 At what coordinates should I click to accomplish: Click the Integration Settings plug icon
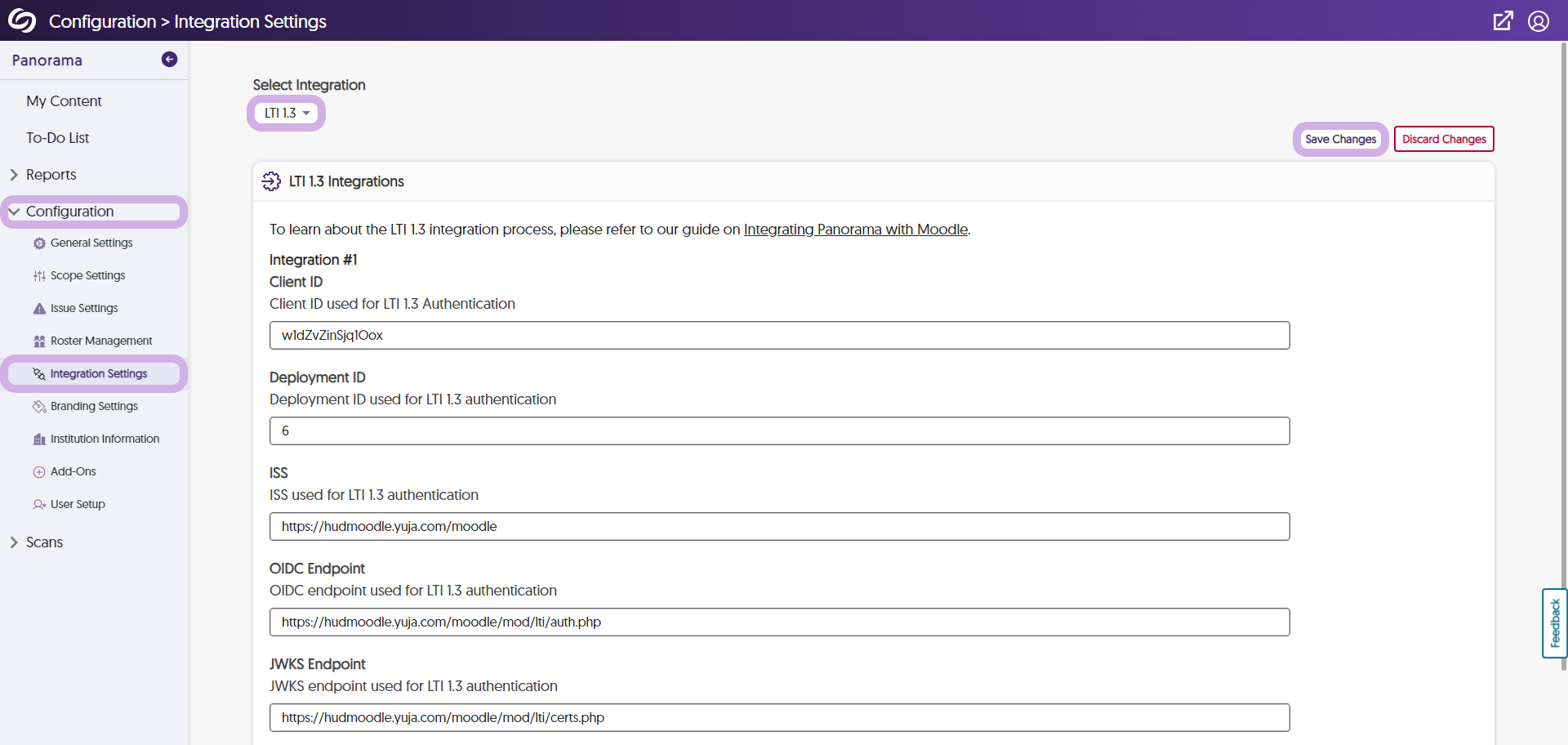(39, 374)
